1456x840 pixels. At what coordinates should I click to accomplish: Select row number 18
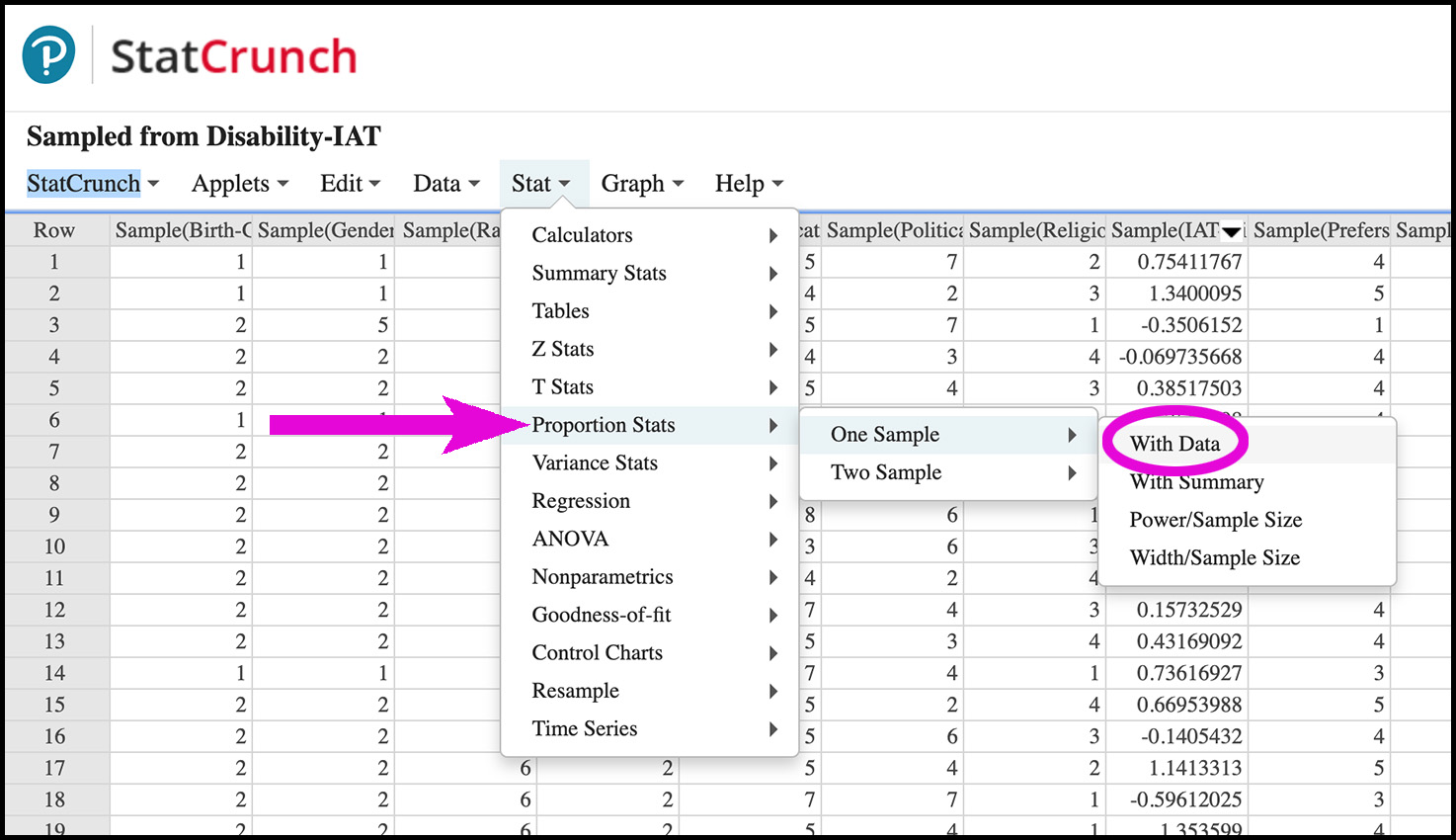point(54,799)
